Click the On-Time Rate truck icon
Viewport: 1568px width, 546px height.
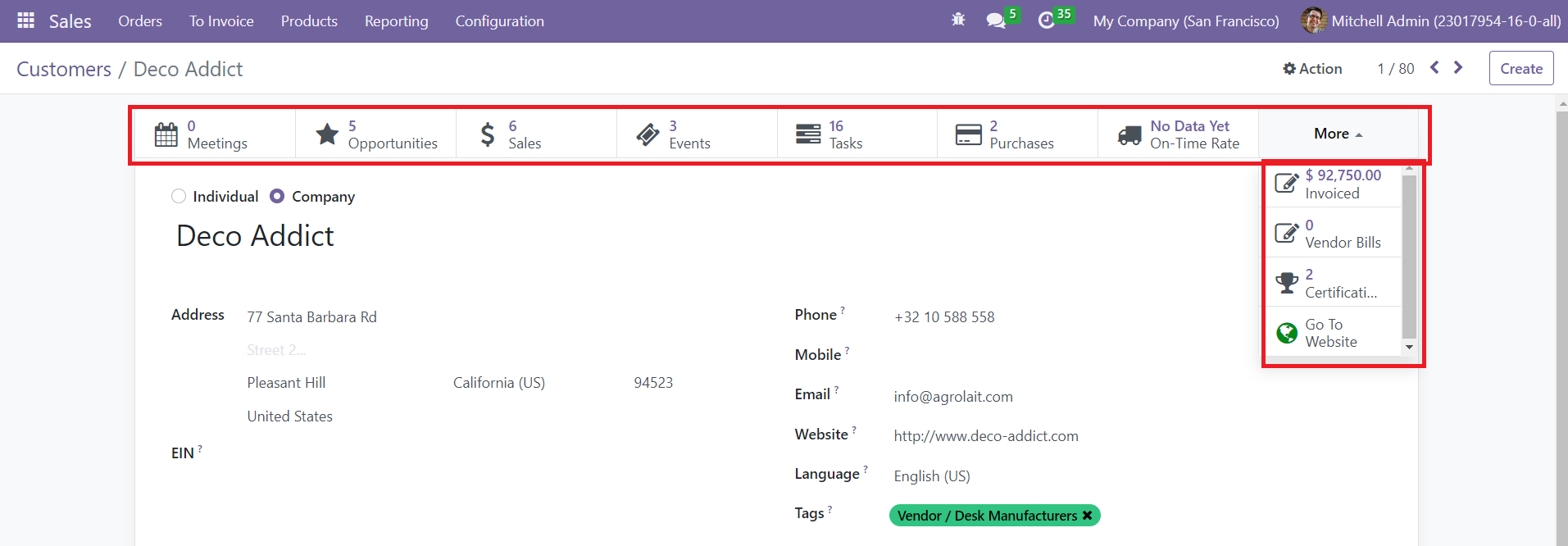1129,134
